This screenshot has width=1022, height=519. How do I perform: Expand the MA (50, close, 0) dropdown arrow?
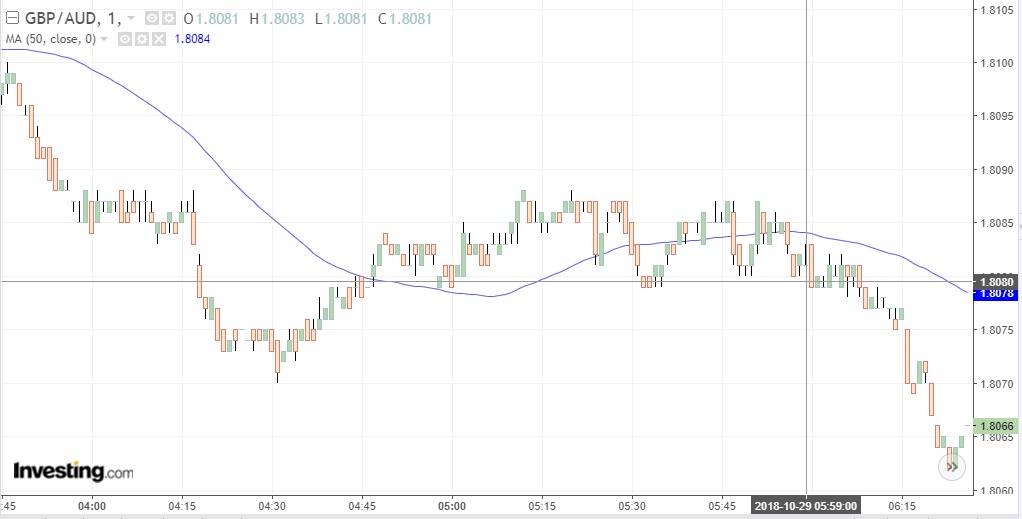[104, 39]
